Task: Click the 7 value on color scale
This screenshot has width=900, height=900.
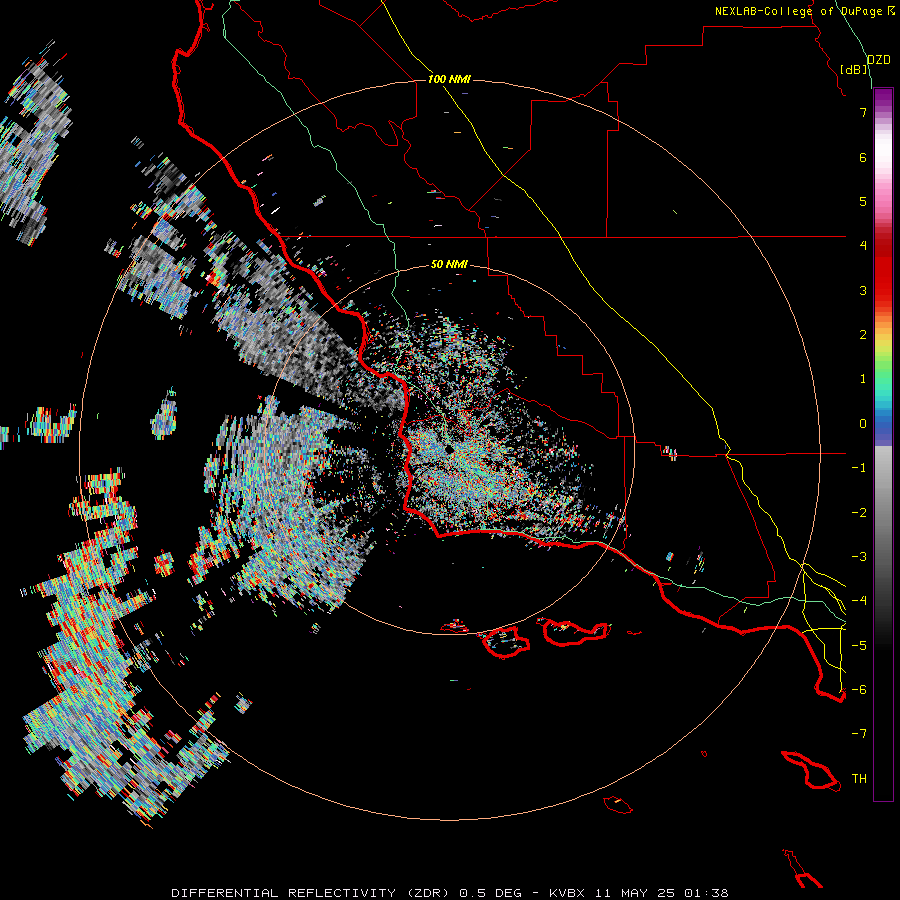Action: 863,112
